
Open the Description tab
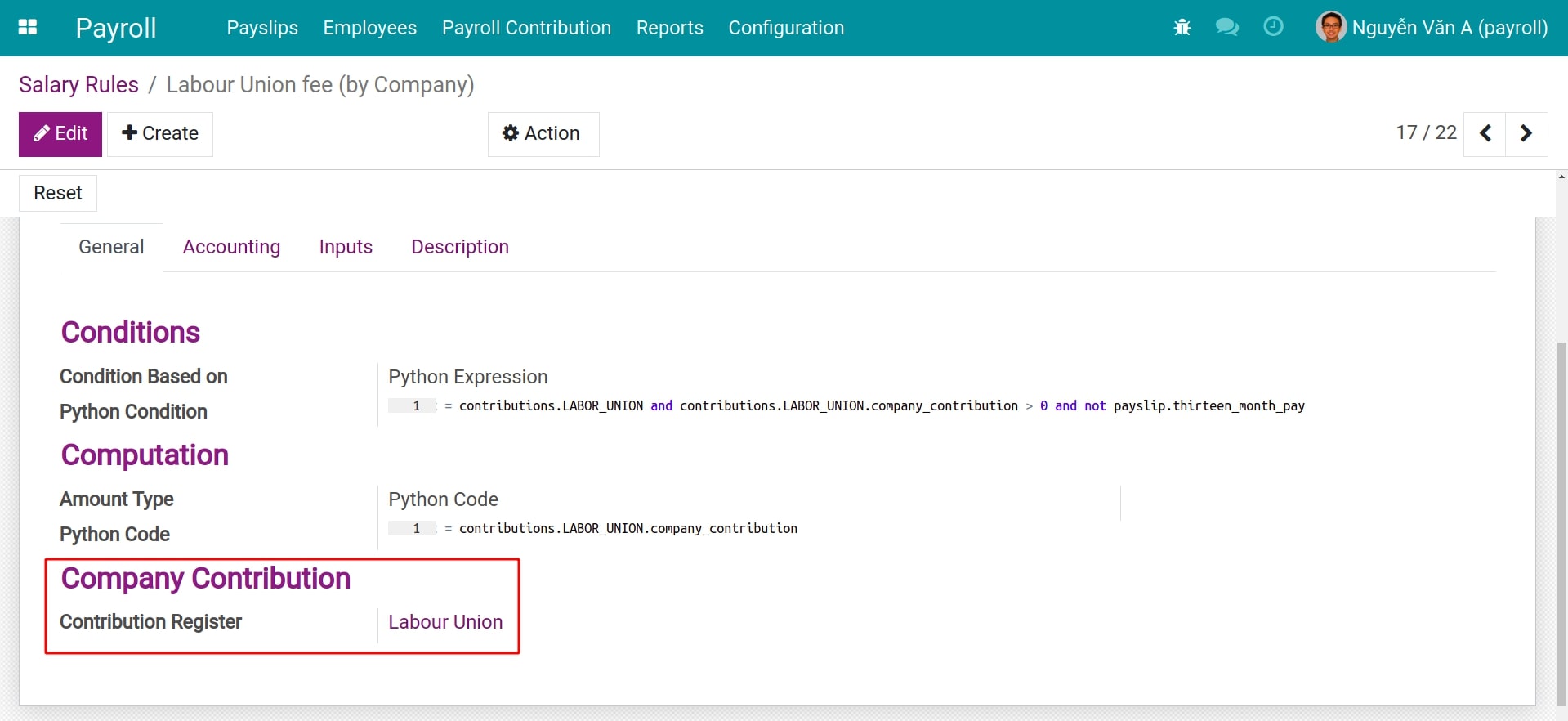[x=459, y=247]
